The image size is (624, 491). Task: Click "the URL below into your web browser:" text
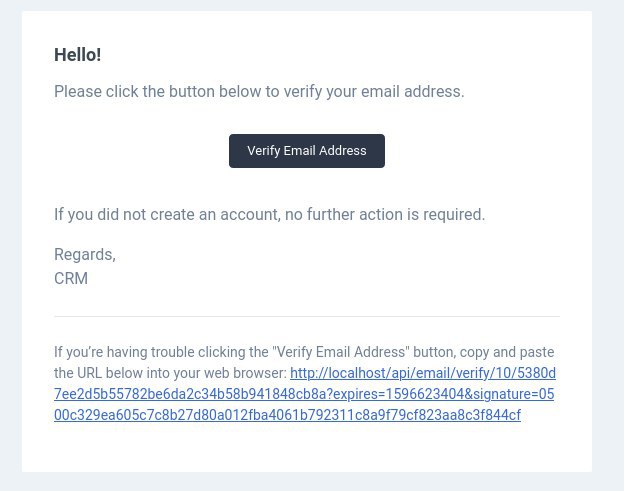170,374
